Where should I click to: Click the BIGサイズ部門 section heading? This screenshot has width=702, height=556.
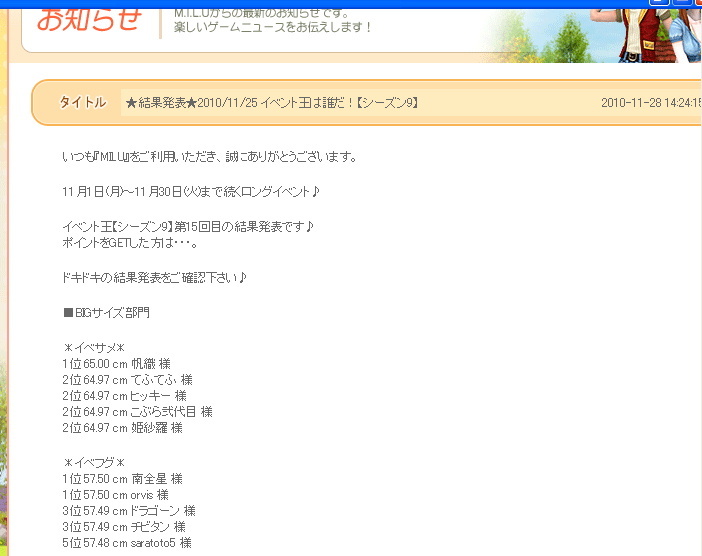point(106,313)
